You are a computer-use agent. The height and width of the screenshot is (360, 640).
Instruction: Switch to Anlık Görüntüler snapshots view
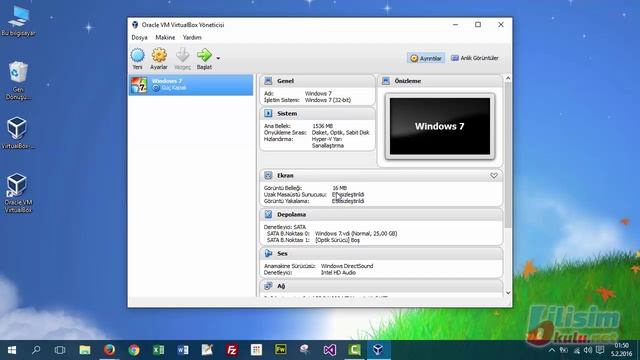[475, 58]
